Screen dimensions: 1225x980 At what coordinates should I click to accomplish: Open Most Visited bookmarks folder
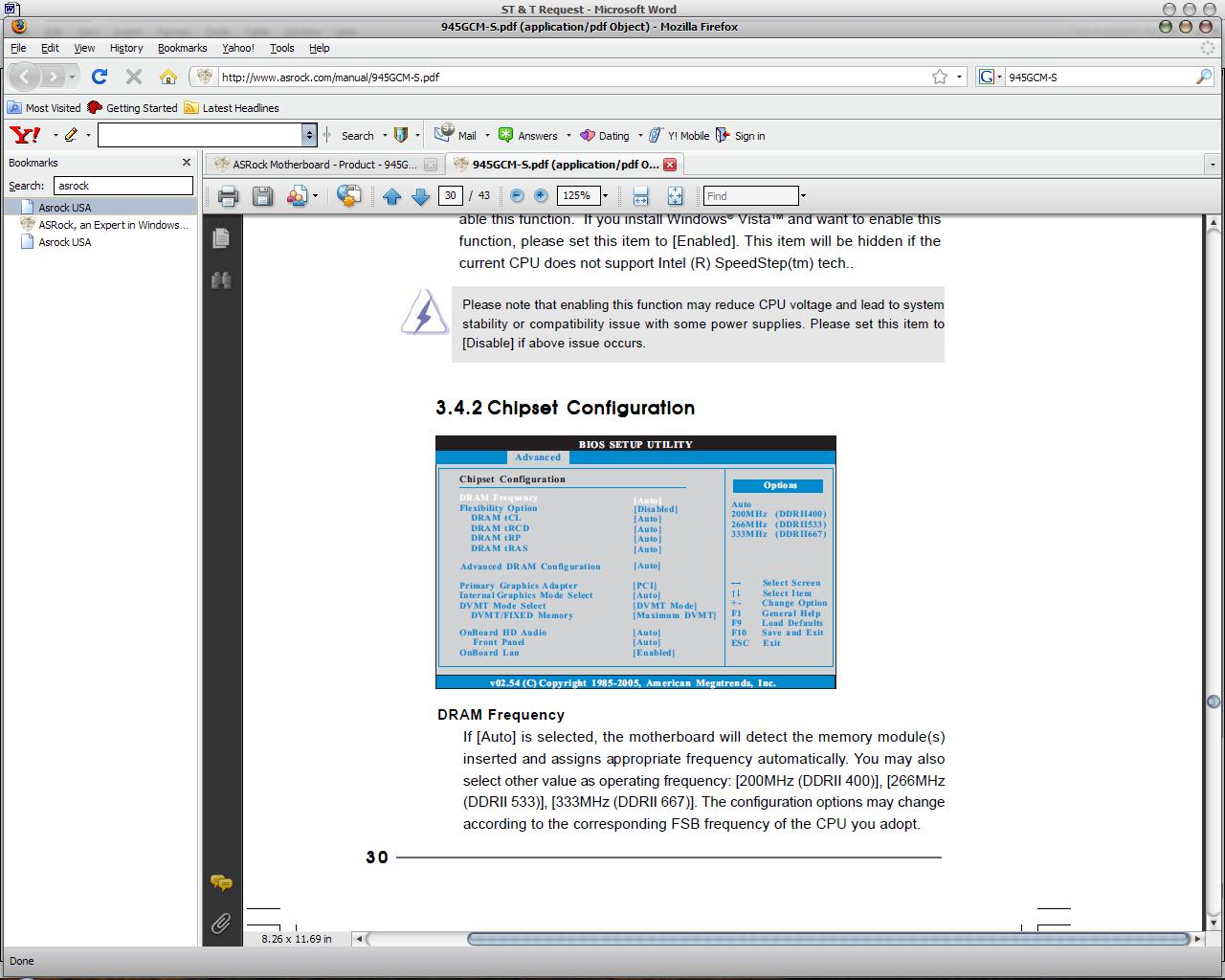tap(44, 108)
